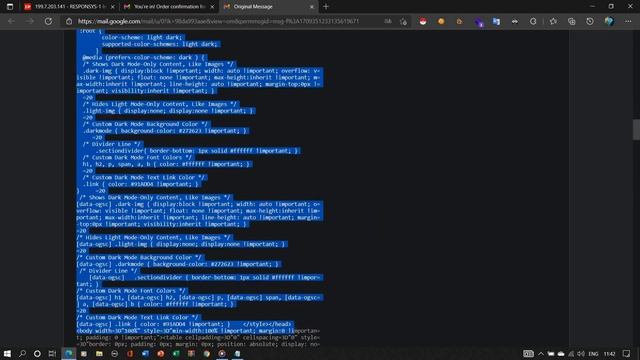Viewport: 640px width, 360px height.
Task: Open the Order confirmation Gmail tab
Action: (x=169, y=7)
